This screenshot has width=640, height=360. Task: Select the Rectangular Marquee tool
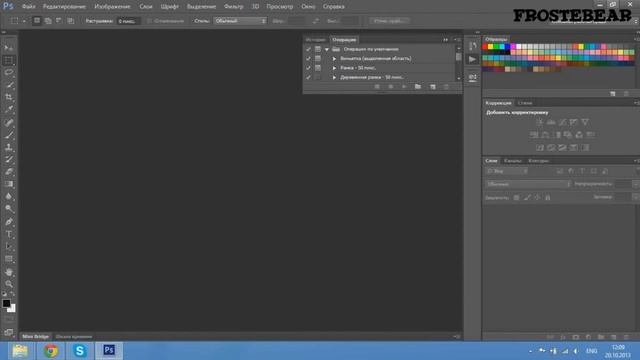click(x=9, y=60)
